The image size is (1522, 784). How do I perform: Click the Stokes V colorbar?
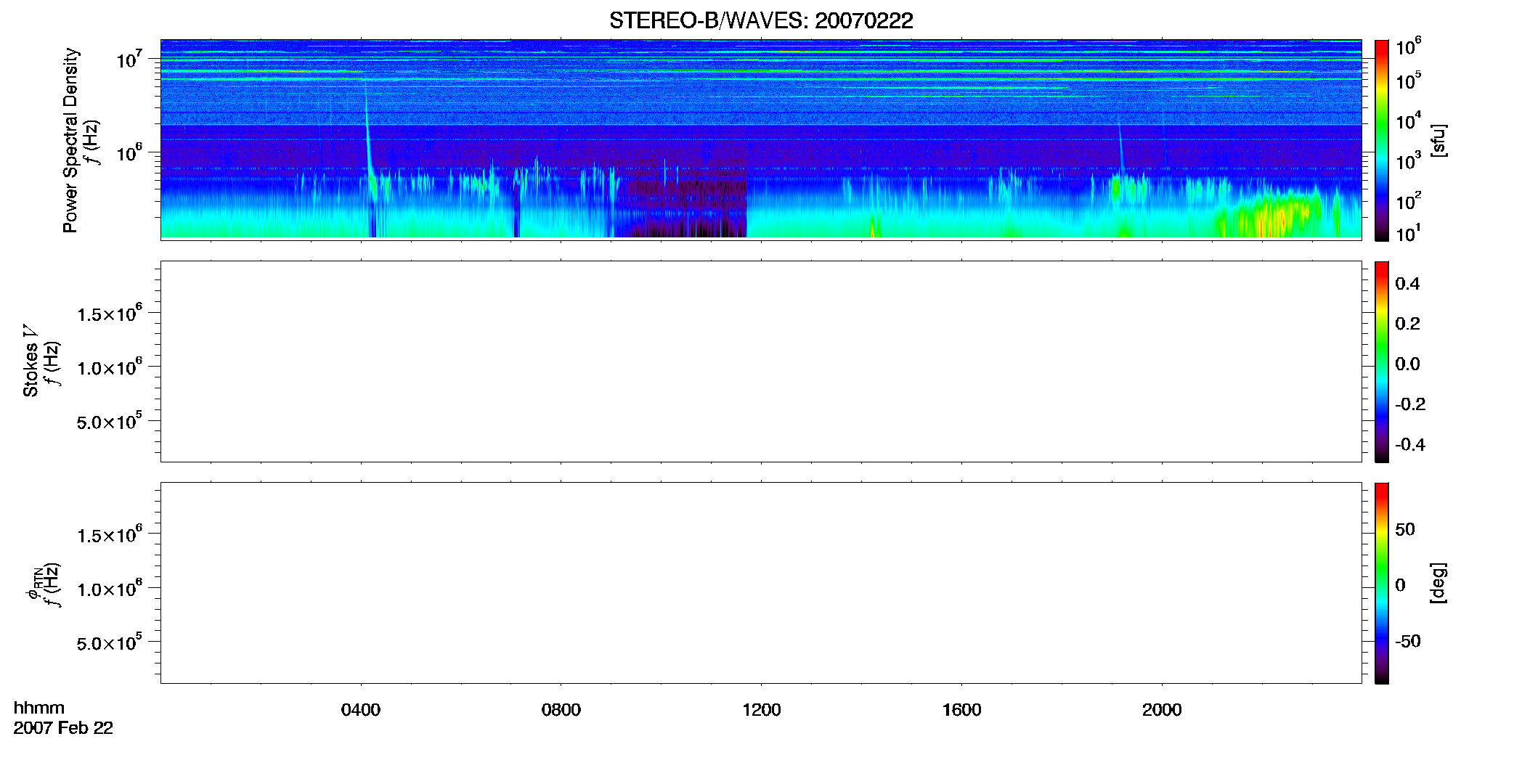1381,362
